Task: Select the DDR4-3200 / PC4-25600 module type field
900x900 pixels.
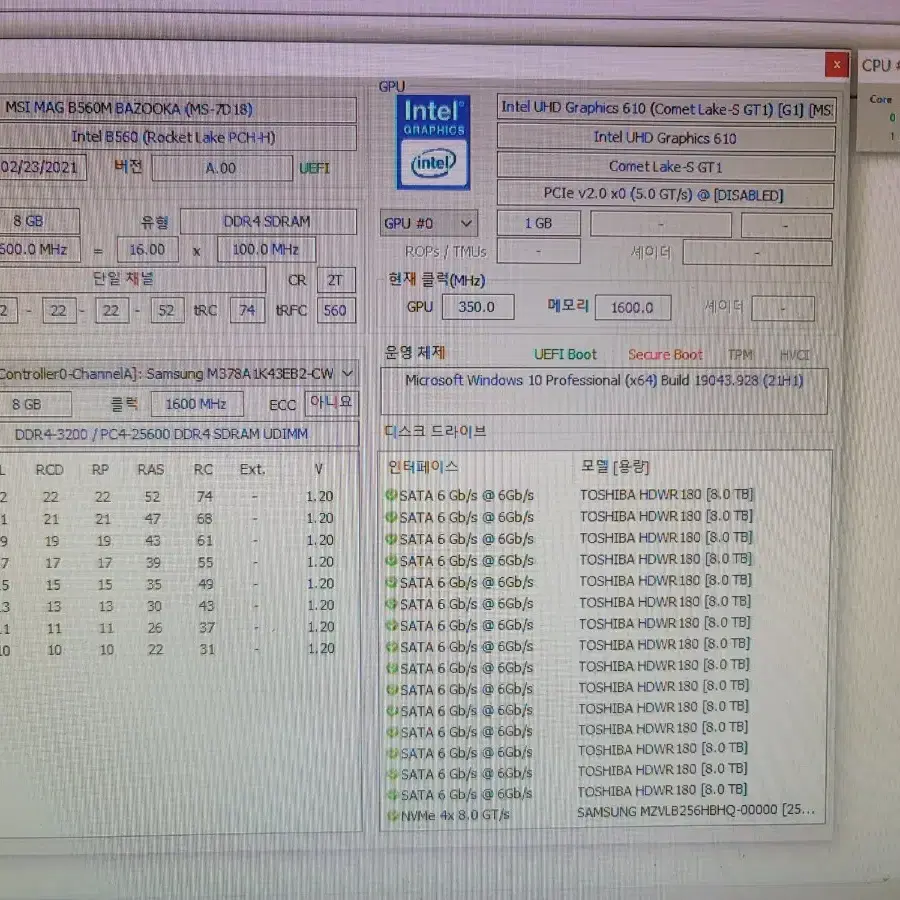Action: 177,434
